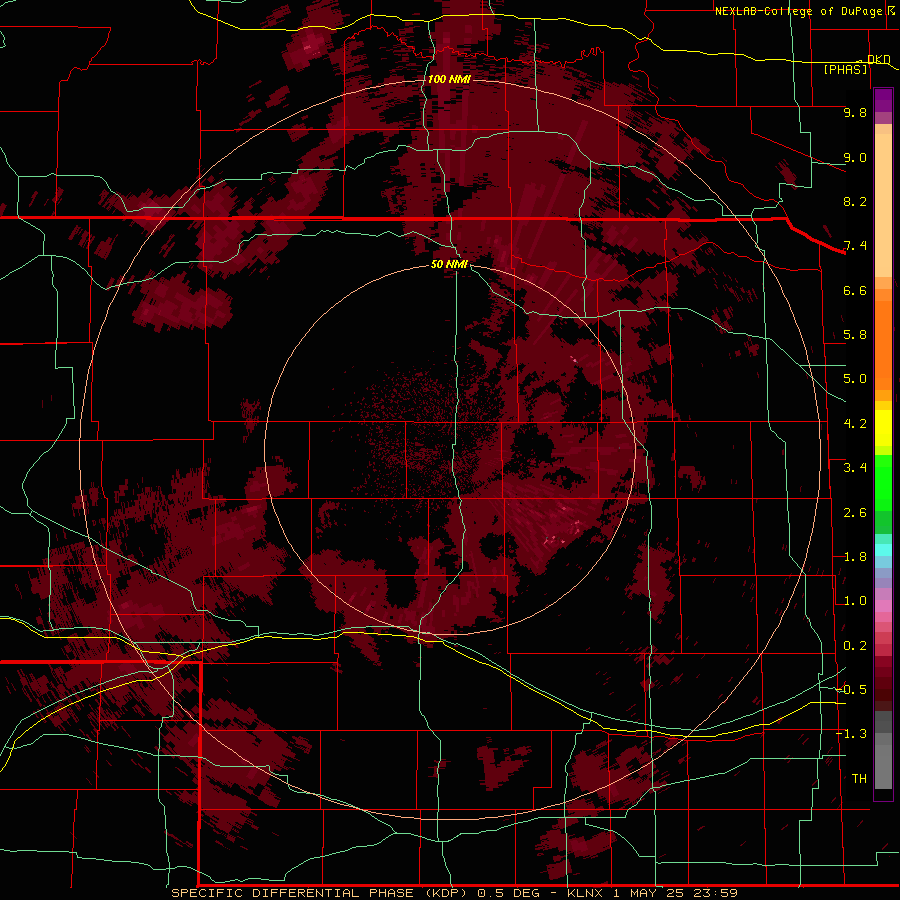The image size is (900, 900).
Task: Select the 3.4 value on the scale
Action: (x=855, y=468)
